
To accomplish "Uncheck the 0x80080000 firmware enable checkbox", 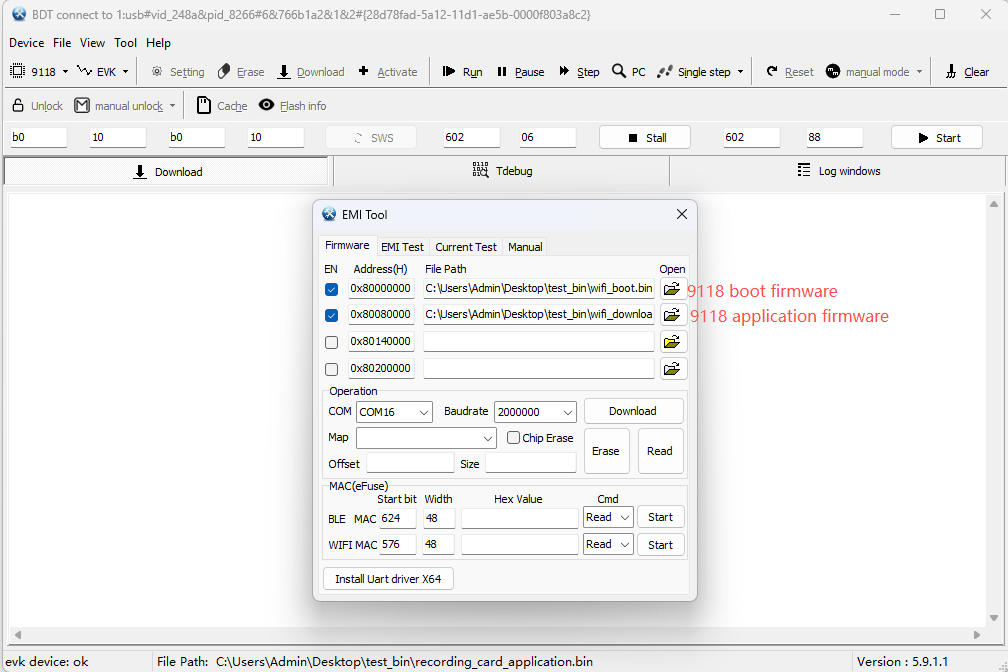I will (332, 316).
